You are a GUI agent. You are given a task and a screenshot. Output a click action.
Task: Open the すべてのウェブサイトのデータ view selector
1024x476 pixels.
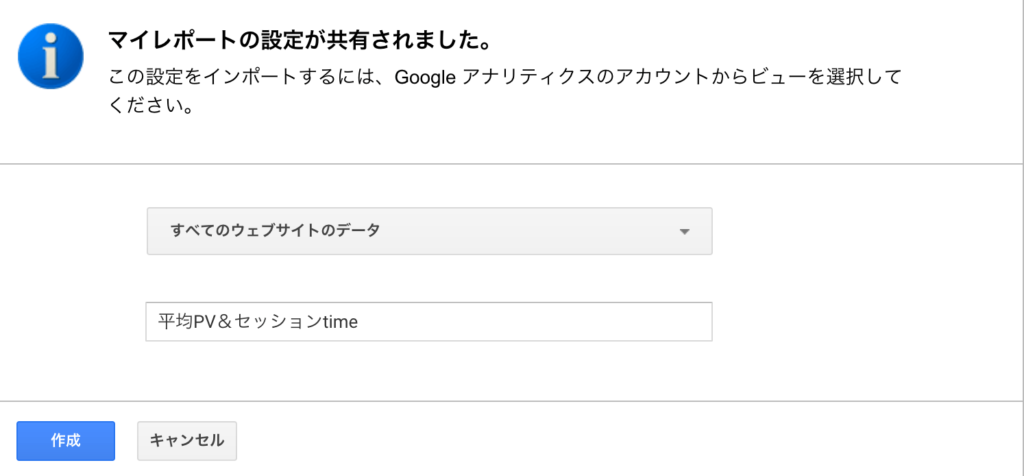click(x=429, y=231)
